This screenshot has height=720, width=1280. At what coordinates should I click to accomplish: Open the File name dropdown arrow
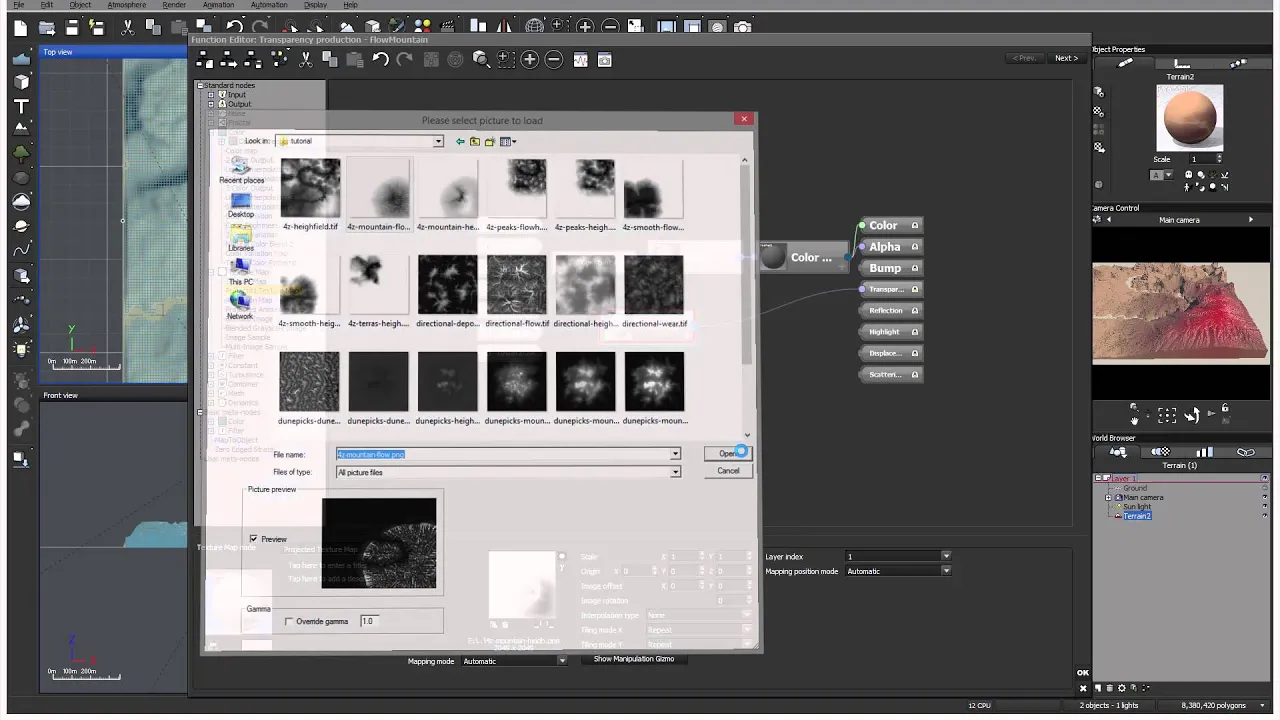(675, 454)
